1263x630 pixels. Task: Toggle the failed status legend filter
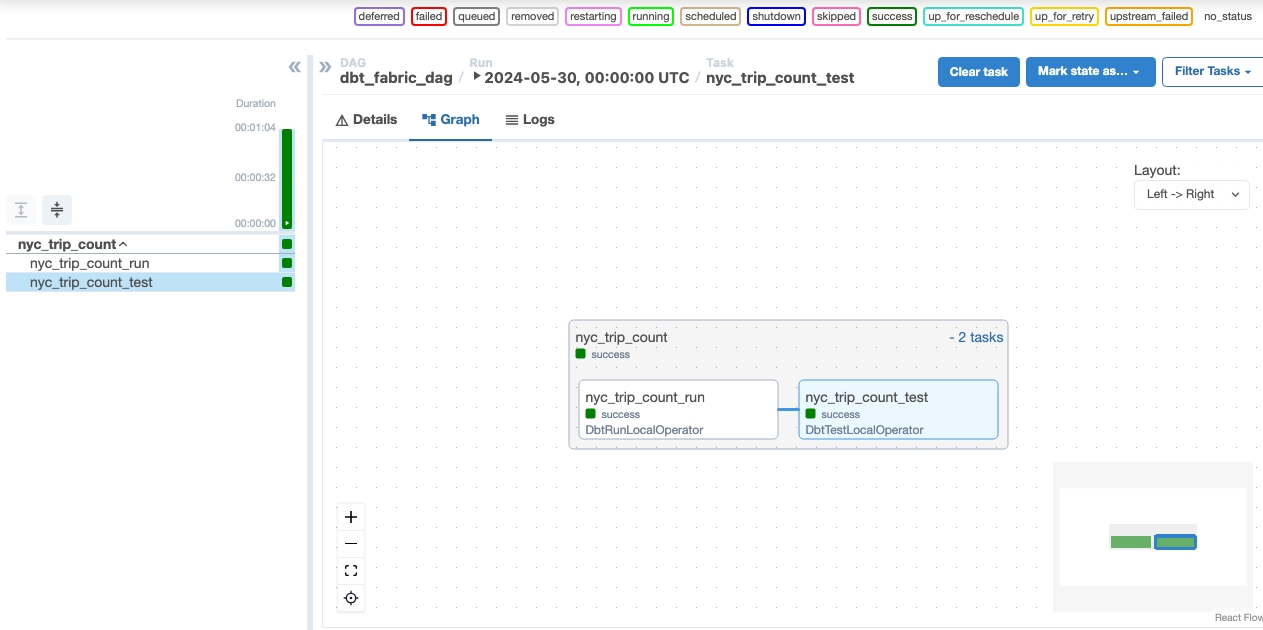(429, 17)
